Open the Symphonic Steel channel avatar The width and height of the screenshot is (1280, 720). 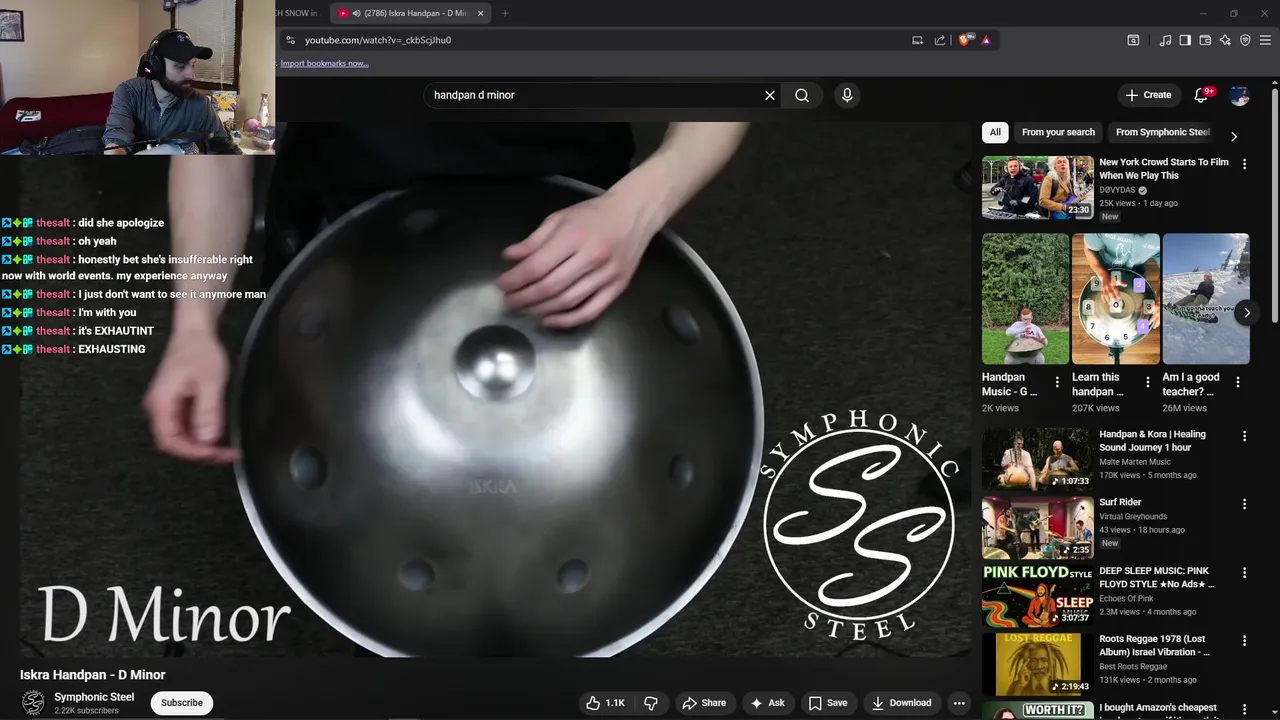coord(33,703)
